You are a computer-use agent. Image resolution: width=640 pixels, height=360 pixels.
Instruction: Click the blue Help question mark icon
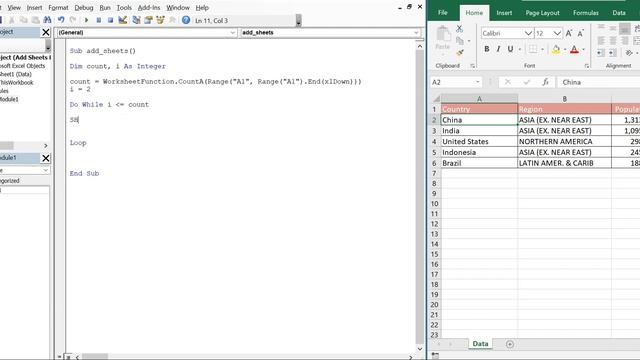[186, 20]
